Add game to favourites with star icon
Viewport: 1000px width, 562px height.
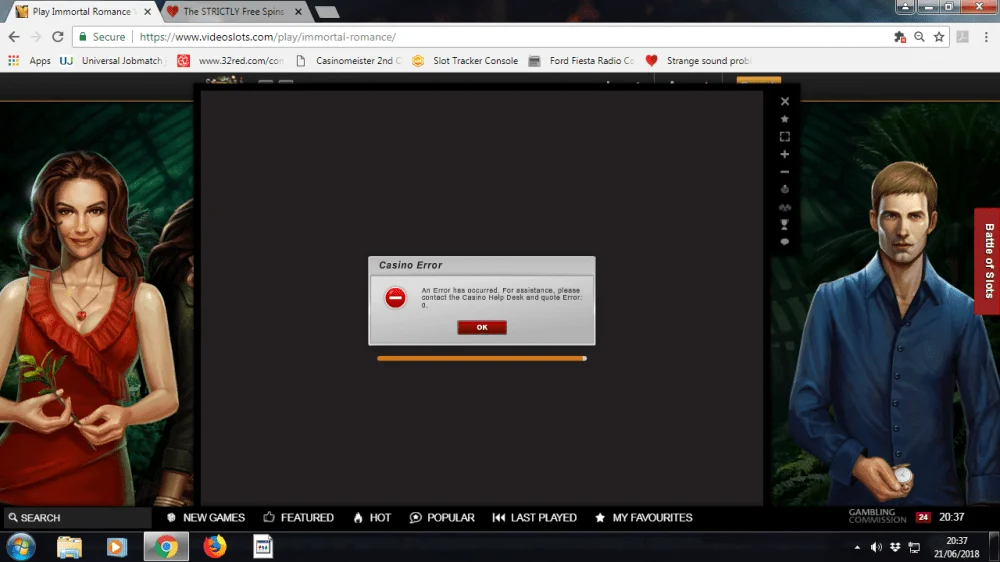784,119
